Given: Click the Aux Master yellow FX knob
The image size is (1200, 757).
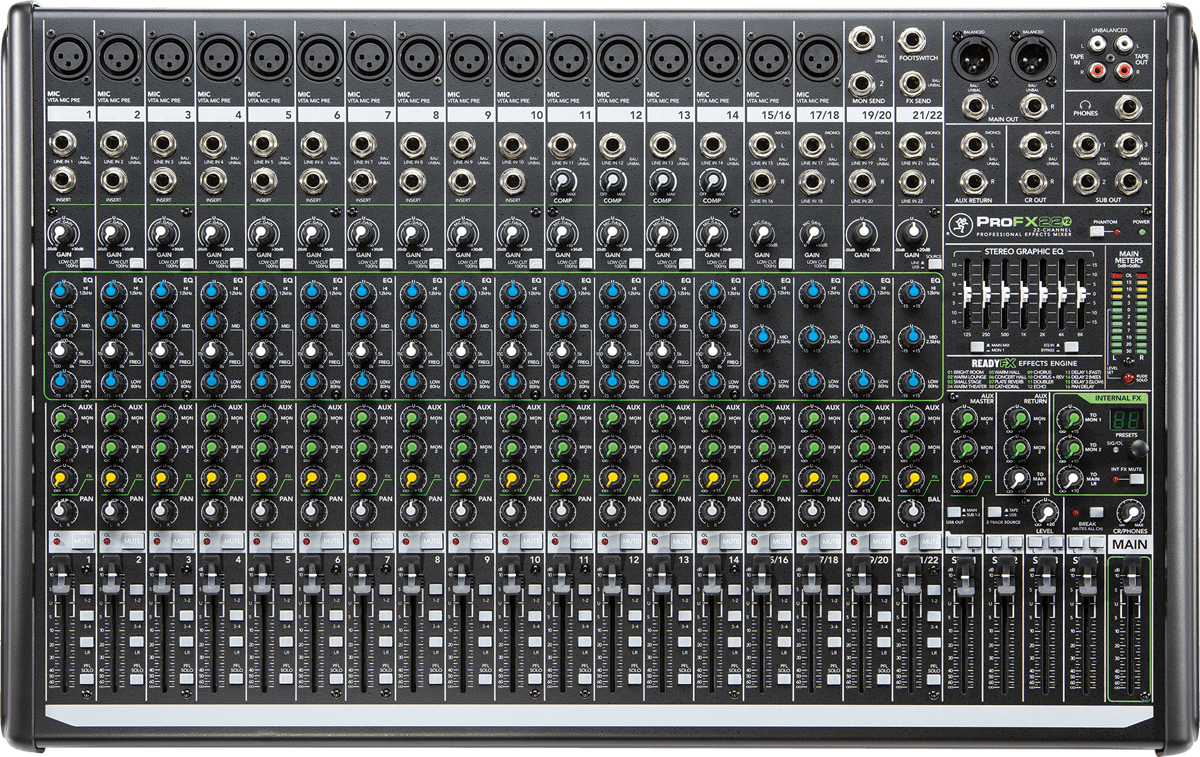Looking at the screenshot, I should click(x=965, y=480).
